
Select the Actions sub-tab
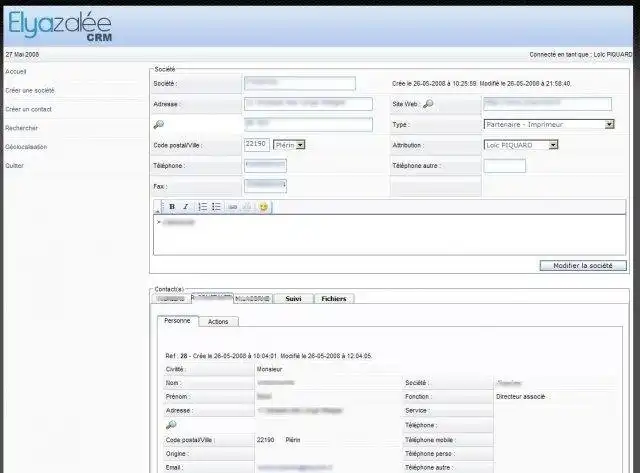click(x=218, y=322)
